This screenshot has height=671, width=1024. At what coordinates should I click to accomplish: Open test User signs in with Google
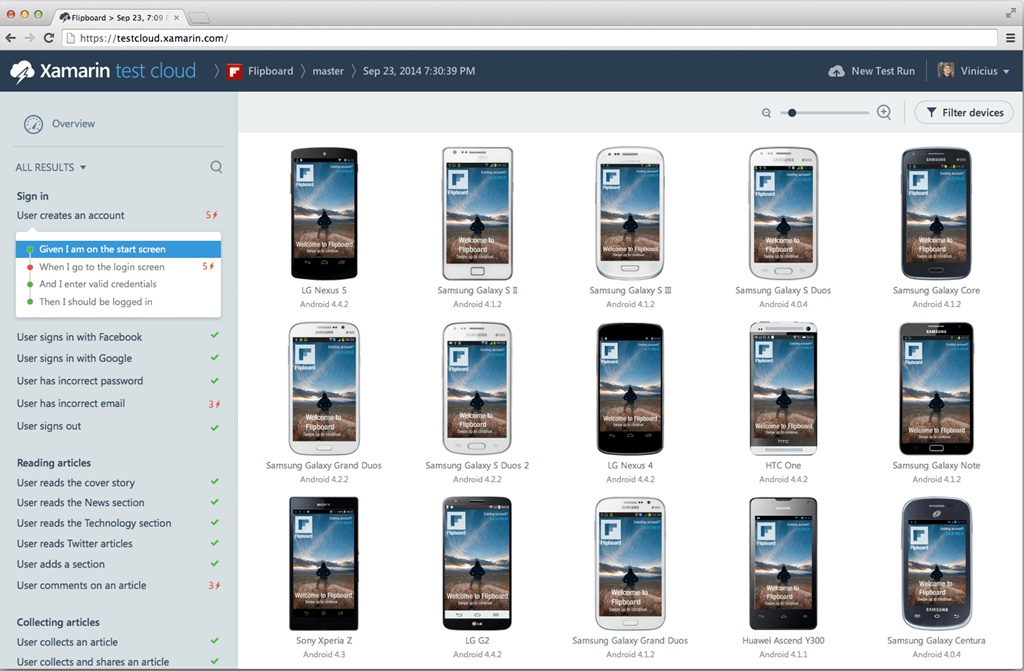[74, 358]
